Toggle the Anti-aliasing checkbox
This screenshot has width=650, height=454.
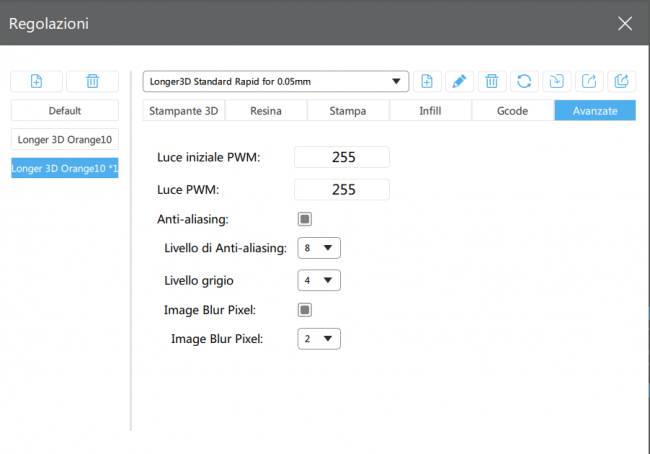pyautogui.click(x=305, y=218)
